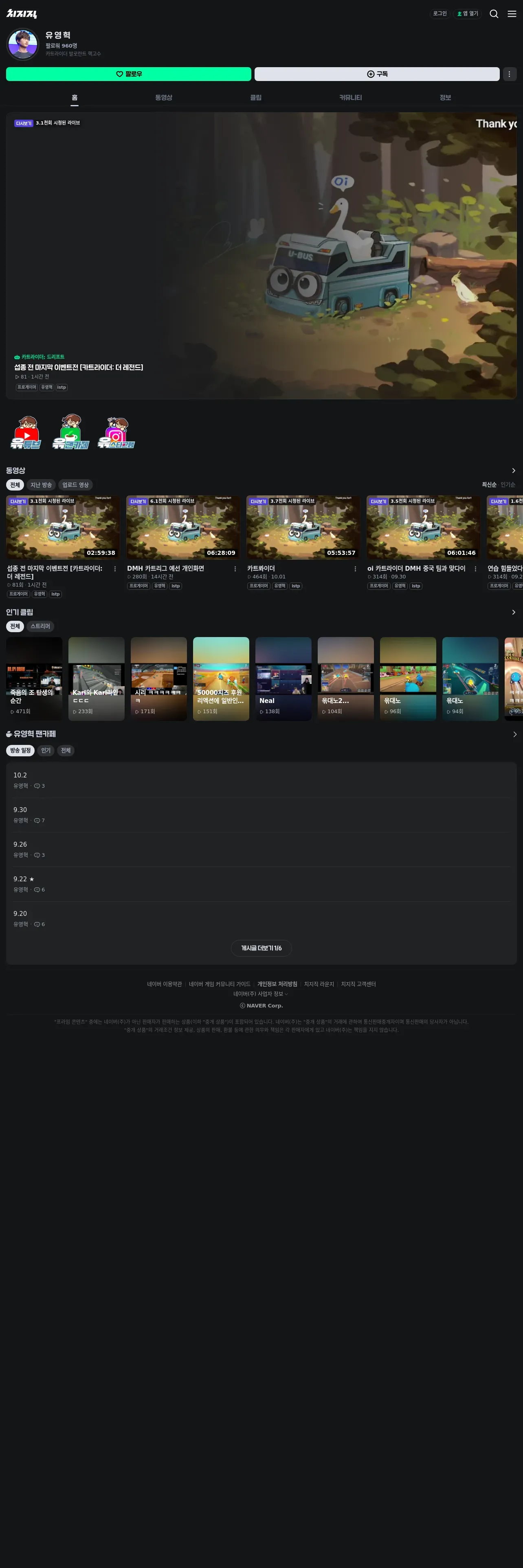Screen dimensions: 523x1568
Task: Switch to the 커뮤니티 tab
Action: (x=350, y=97)
